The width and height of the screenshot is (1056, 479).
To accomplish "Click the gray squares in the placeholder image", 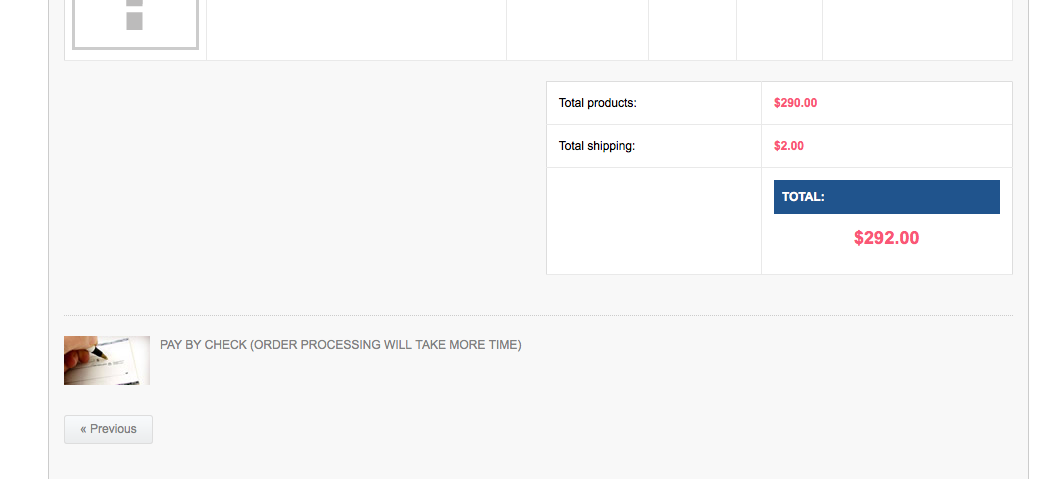I will pos(135,16).
